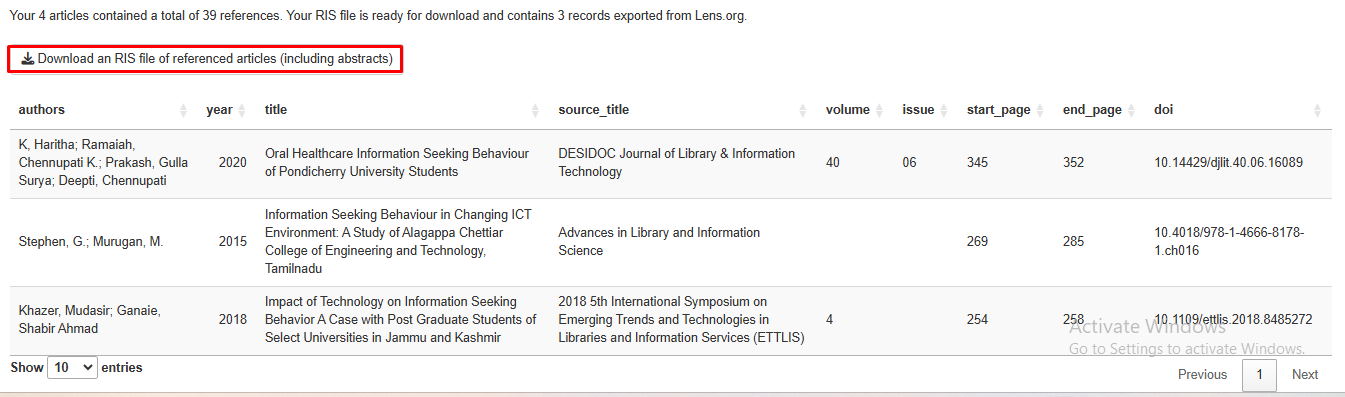Sort table by doi column arrows
The width and height of the screenshot is (1345, 397).
(x=1317, y=110)
